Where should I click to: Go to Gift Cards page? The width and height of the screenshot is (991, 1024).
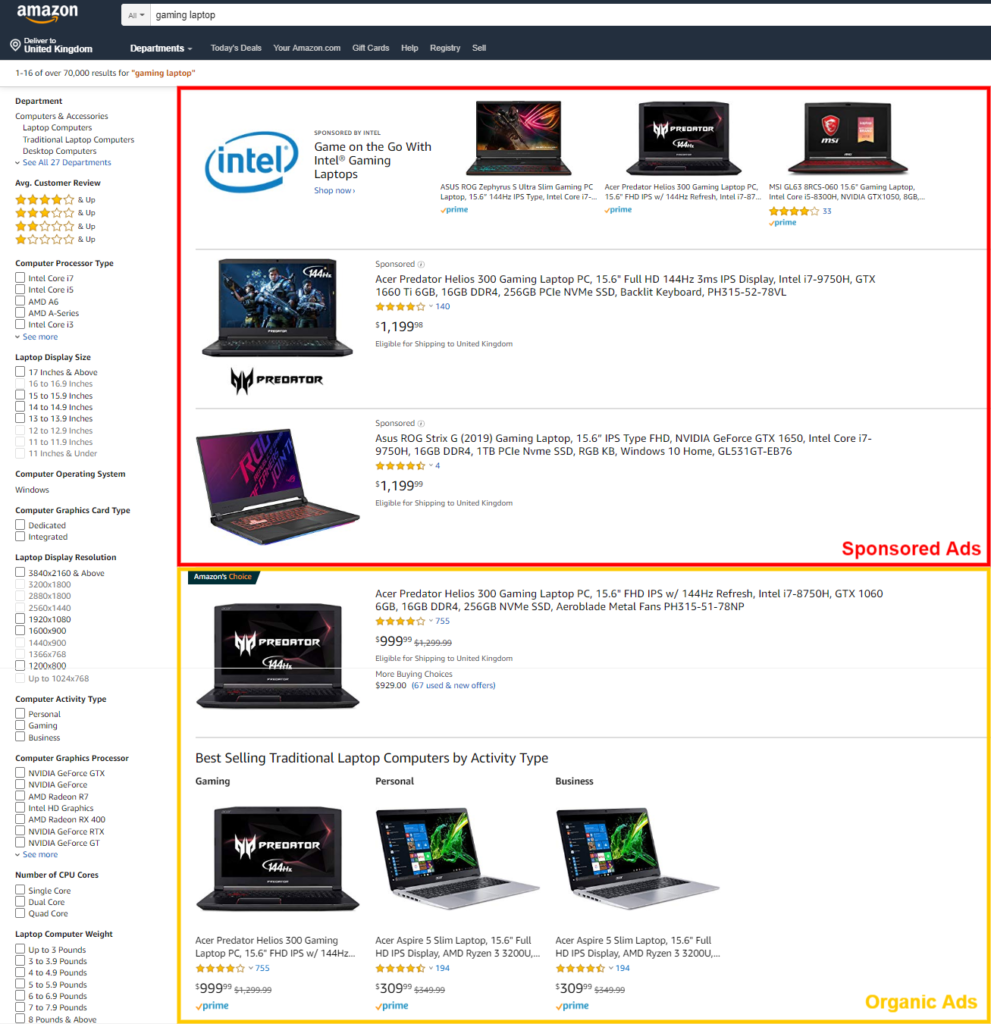(370, 48)
